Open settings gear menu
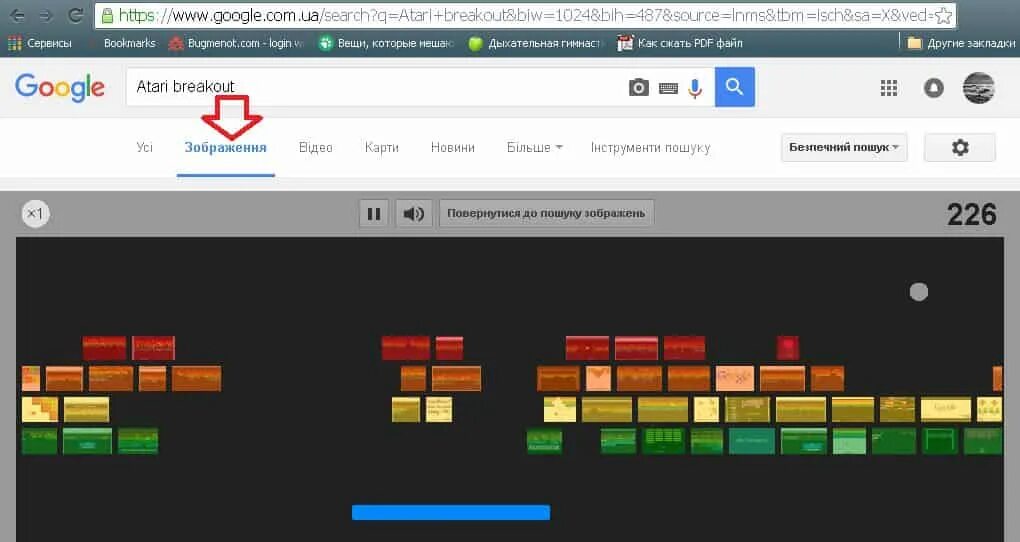 click(x=960, y=147)
